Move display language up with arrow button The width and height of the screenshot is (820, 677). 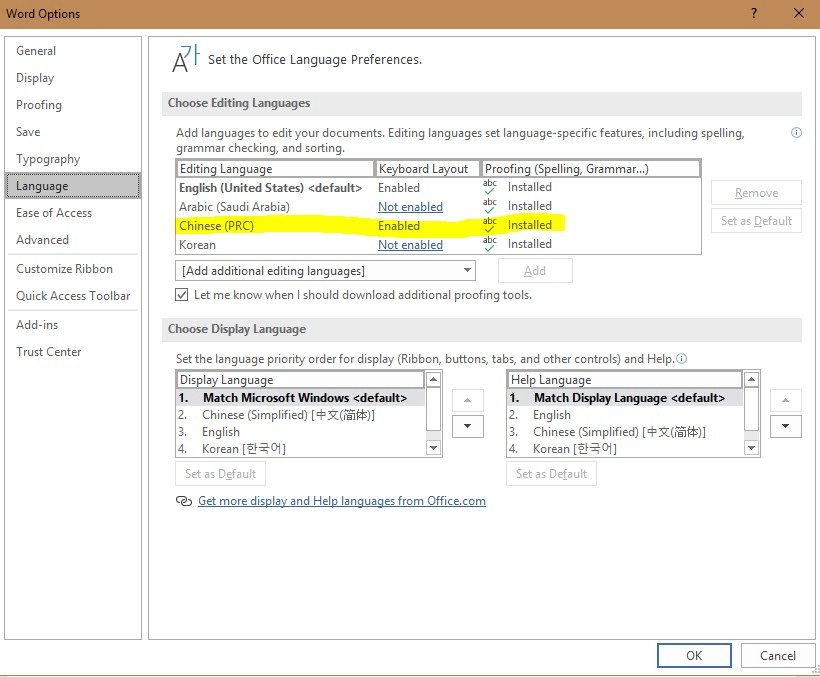[x=468, y=400]
